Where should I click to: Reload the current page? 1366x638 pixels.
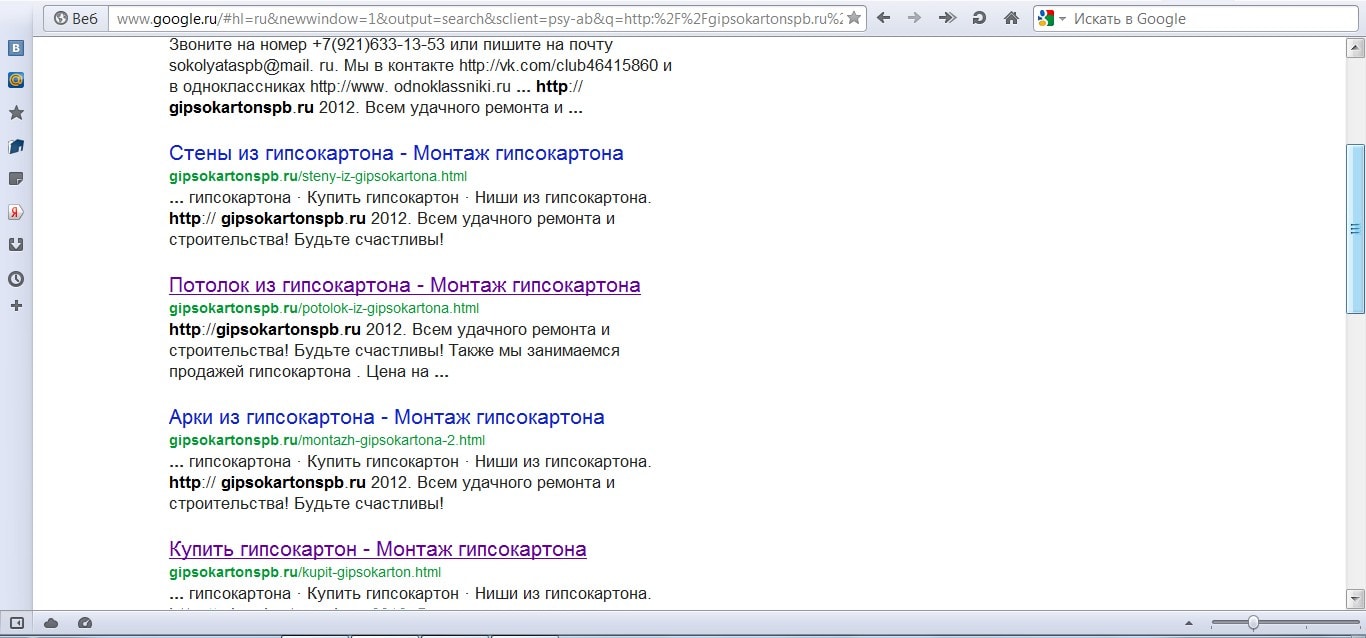(979, 18)
